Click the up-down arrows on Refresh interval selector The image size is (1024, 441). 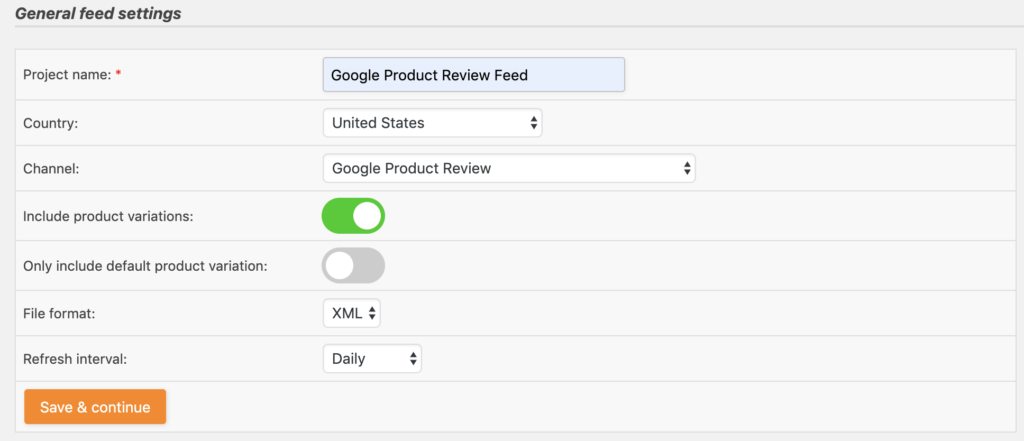(x=412, y=359)
